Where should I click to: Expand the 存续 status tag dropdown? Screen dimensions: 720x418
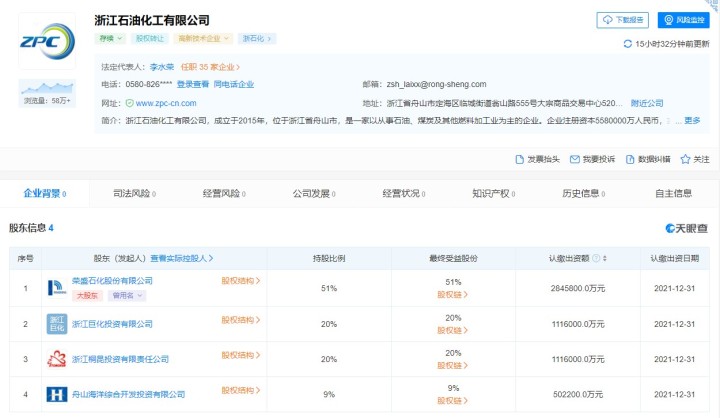(x=110, y=39)
